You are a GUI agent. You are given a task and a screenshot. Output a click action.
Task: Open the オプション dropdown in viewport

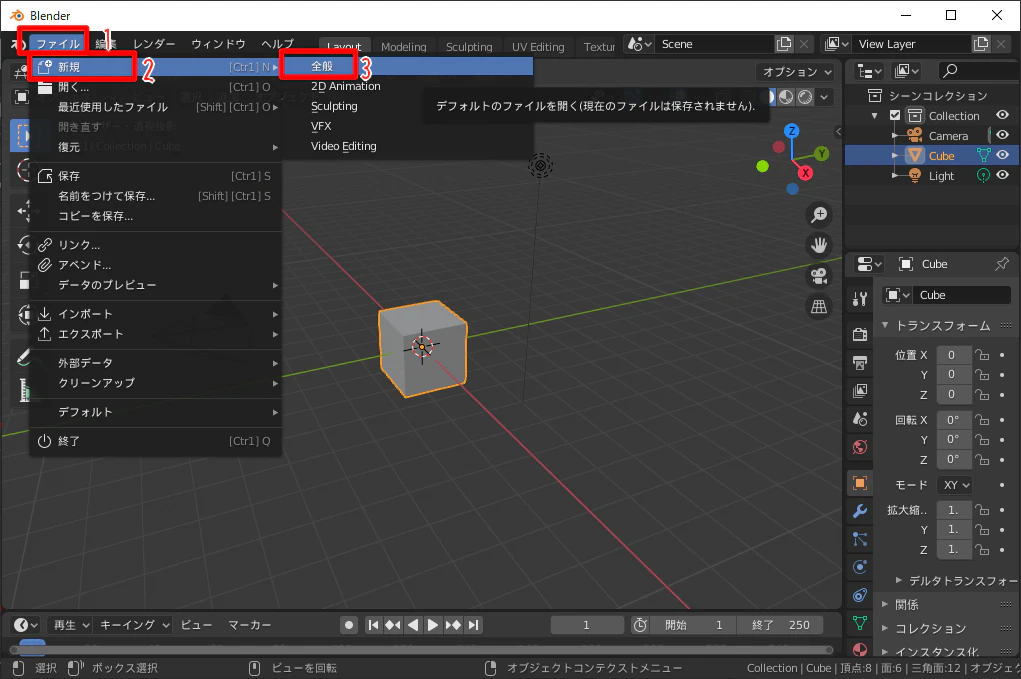[x=796, y=72]
